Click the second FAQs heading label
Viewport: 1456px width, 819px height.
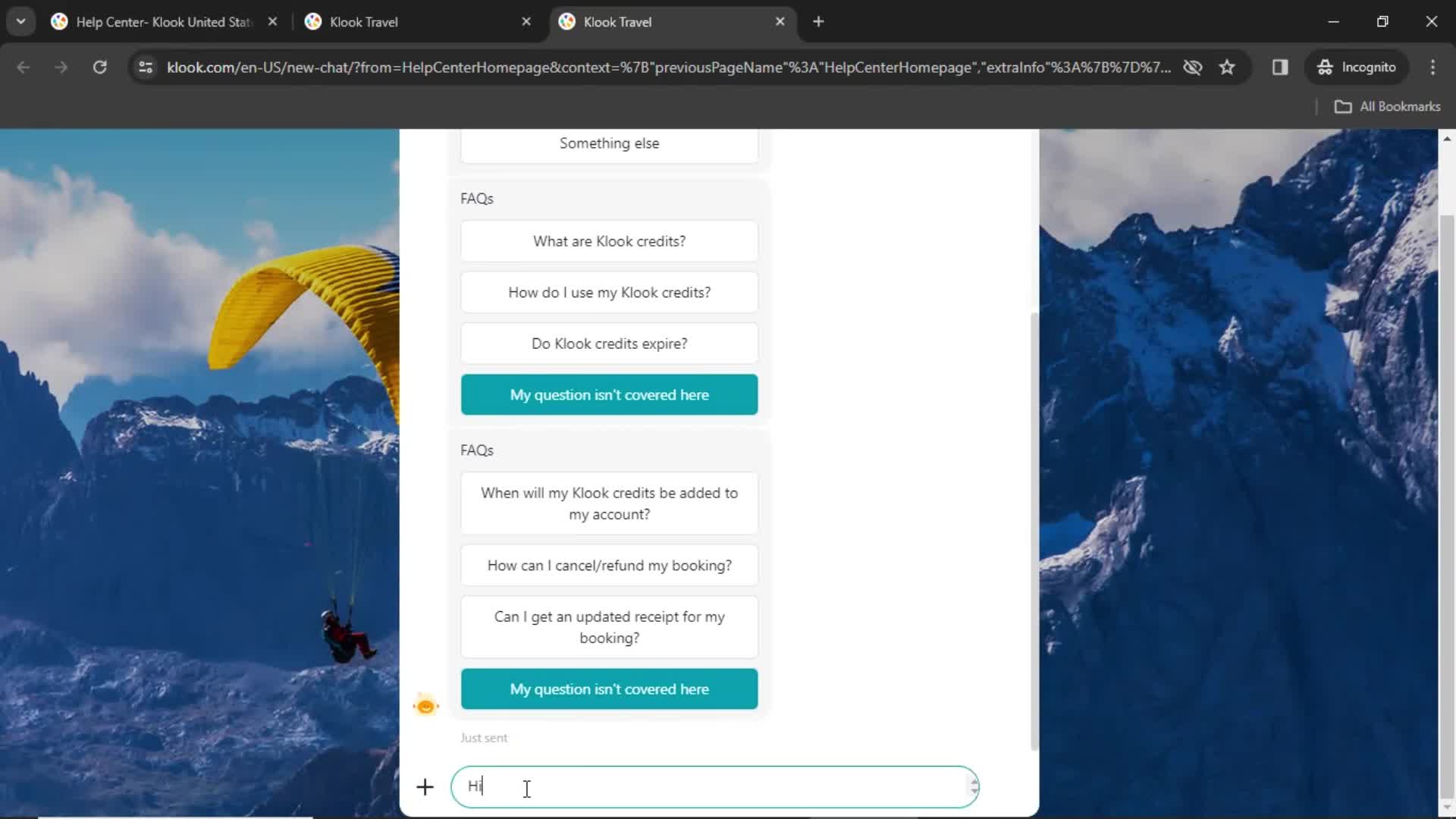pos(477,450)
